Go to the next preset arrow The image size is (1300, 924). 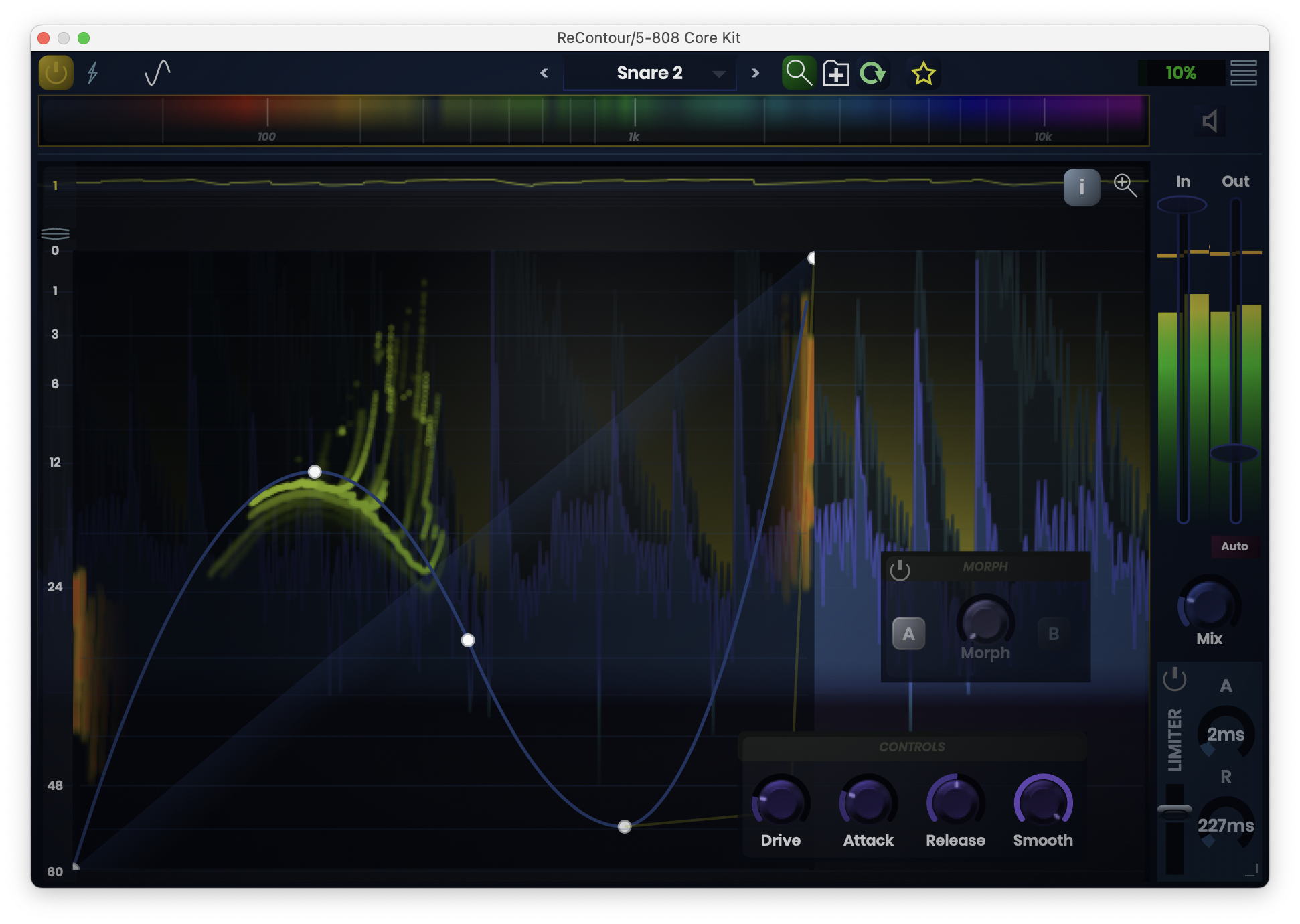pos(755,73)
